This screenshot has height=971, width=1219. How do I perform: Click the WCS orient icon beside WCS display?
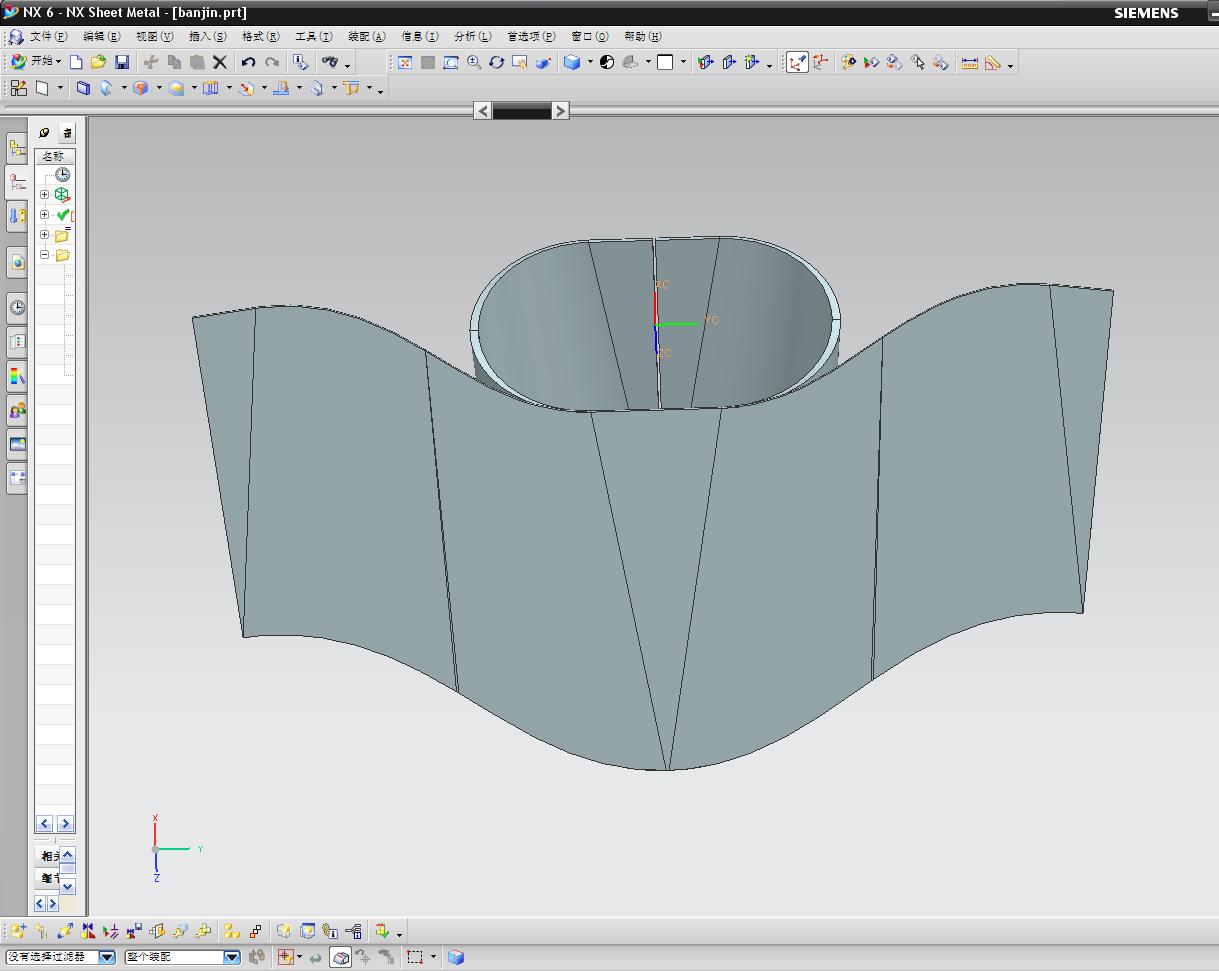(x=821, y=62)
